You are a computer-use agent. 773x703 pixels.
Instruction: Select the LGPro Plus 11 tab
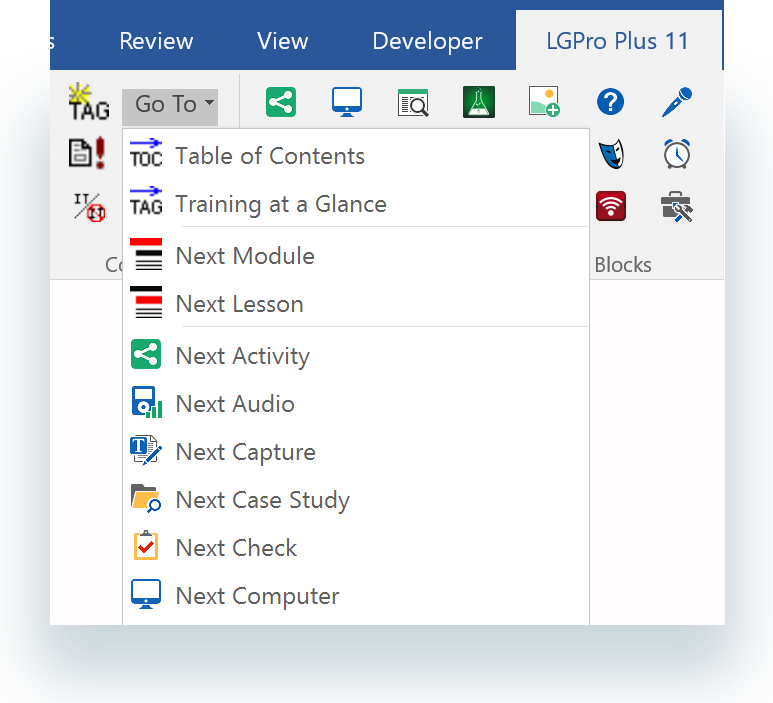(618, 40)
